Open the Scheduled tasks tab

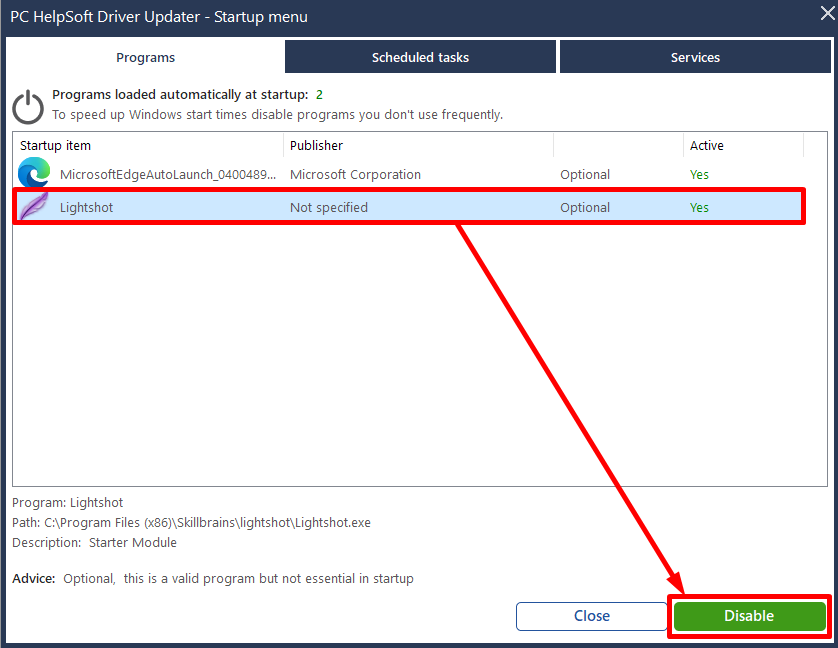pos(420,57)
